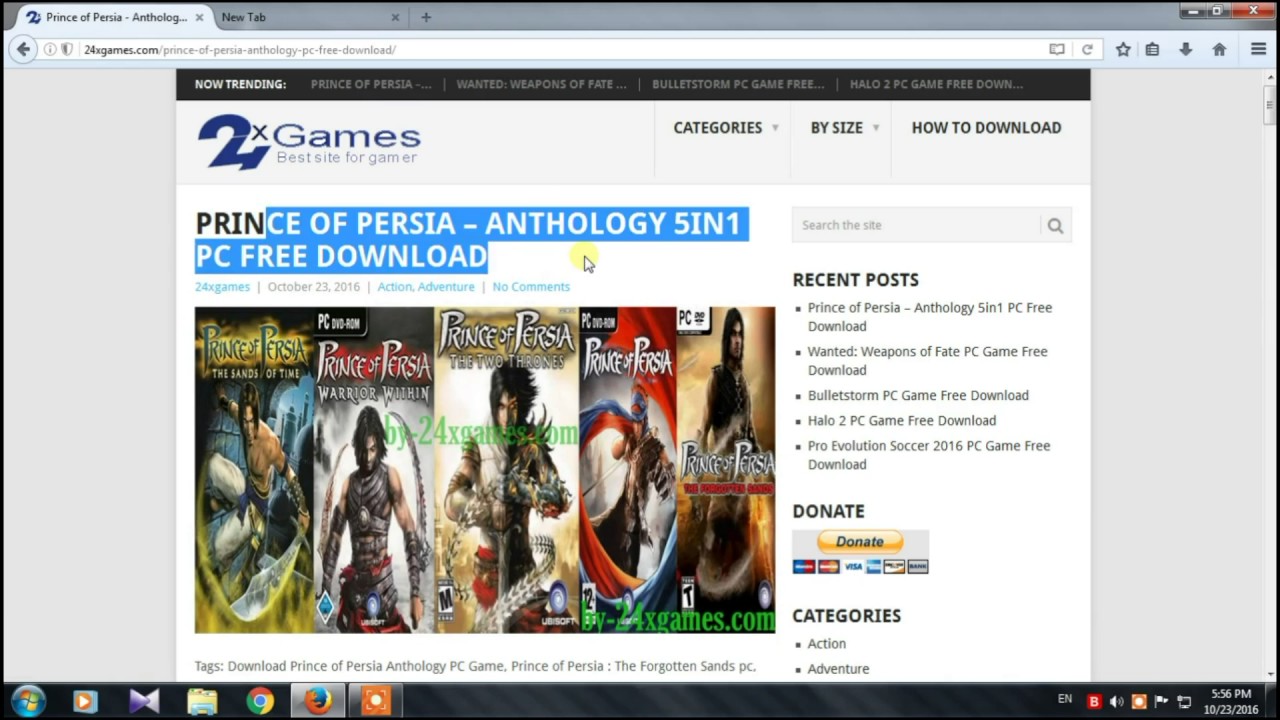Open recent post Halo 2 PC Game
Image resolution: width=1280 pixels, height=720 pixels.
coord(902,420)
